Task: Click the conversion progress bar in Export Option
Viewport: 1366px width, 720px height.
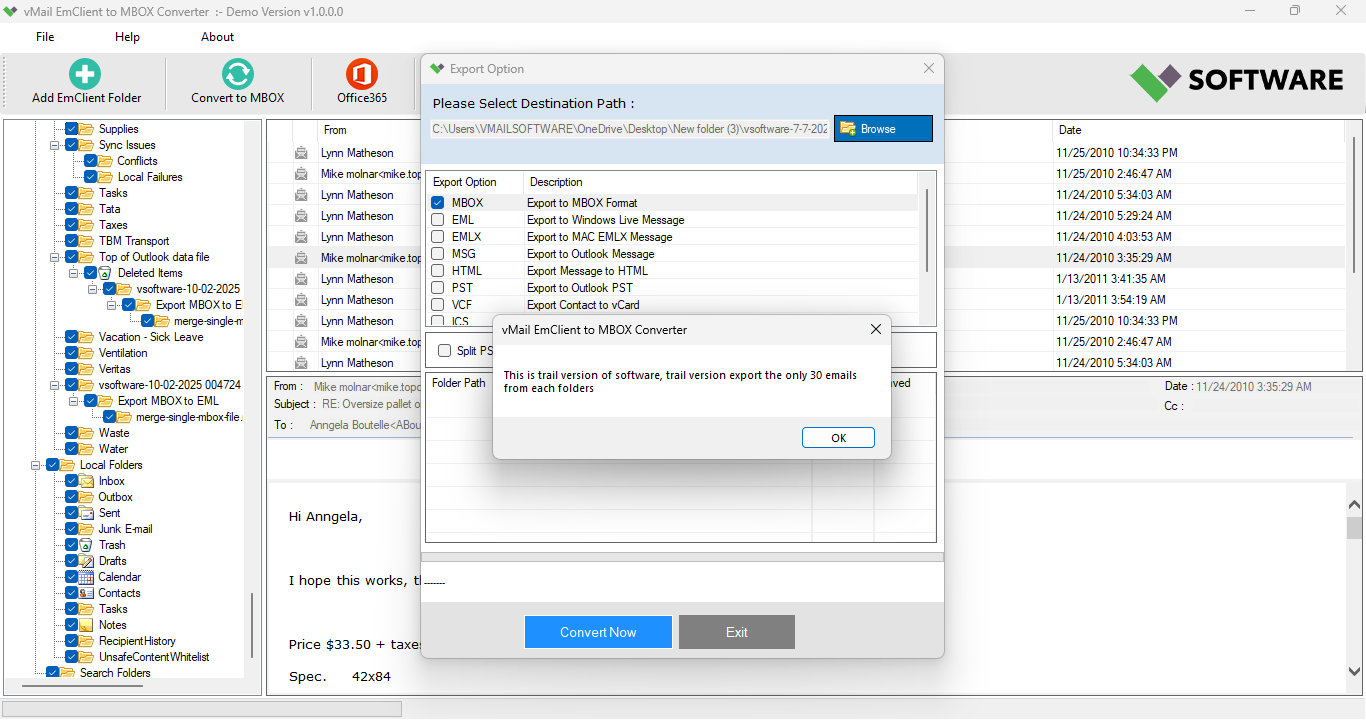Action: point(682,557)
